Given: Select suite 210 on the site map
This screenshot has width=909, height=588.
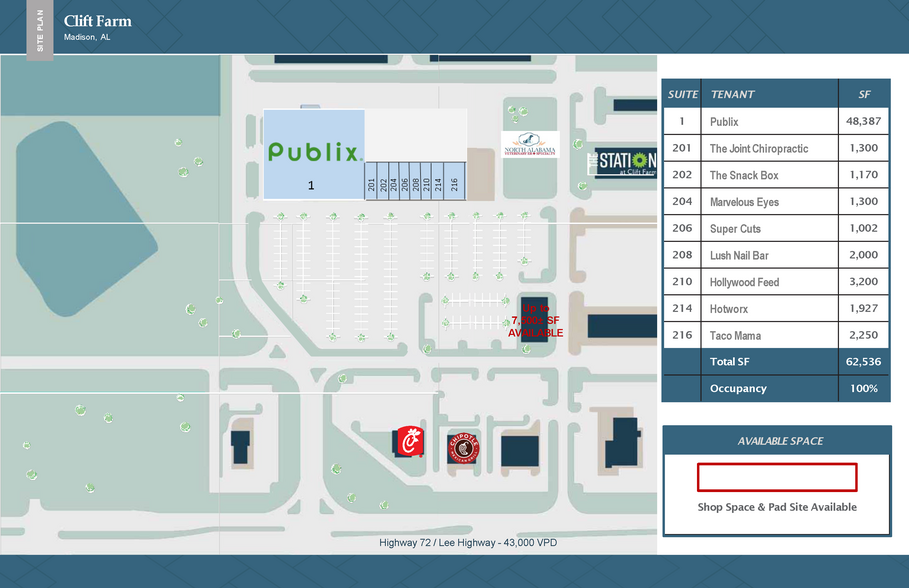Looking at the screenshot, I should 427,182.
